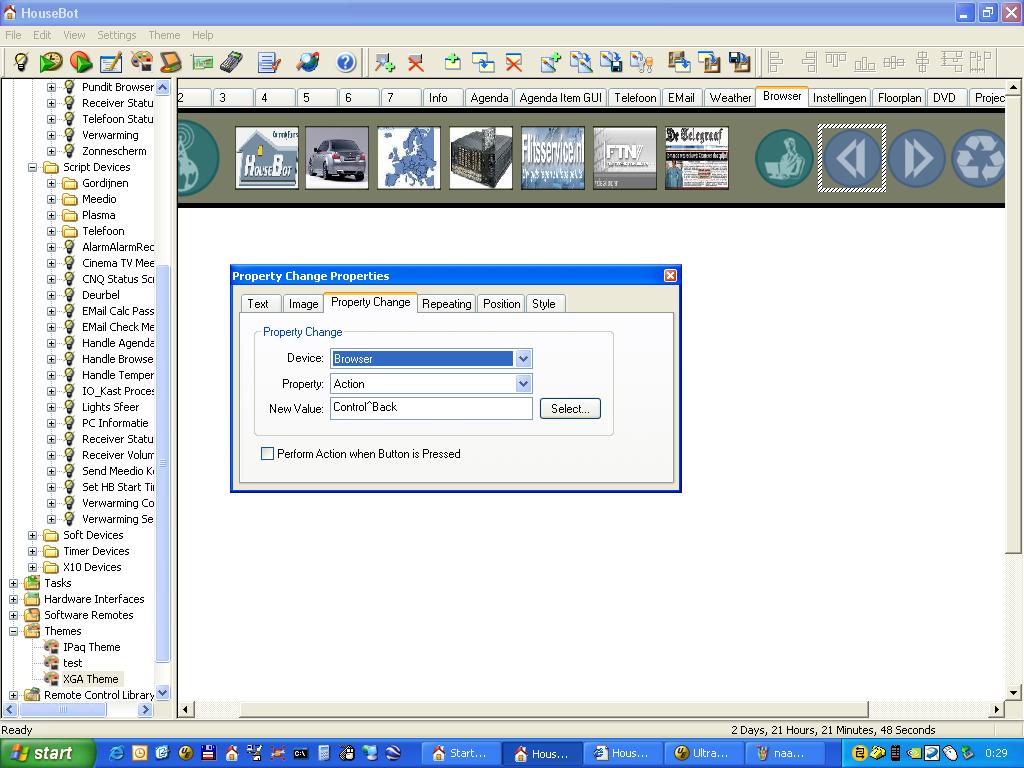Image resolution: width=1024 pixels, height=768 pixels.
Task: Click the Start... taskbar button
Action: click(x=462, y=754)
